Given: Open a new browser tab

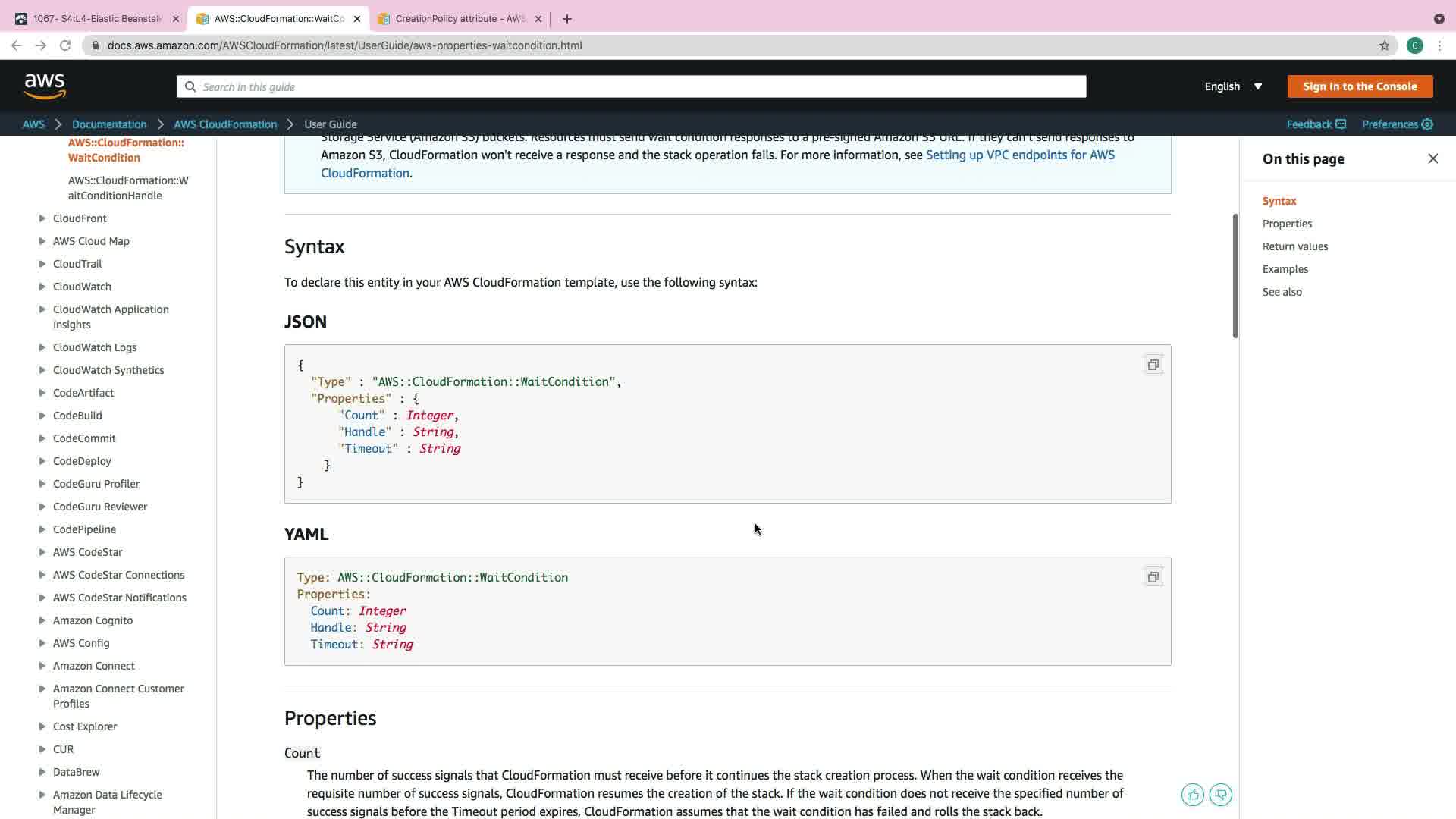Looking at the screenshot, I should pyautogui.click(x=567, y=19).
